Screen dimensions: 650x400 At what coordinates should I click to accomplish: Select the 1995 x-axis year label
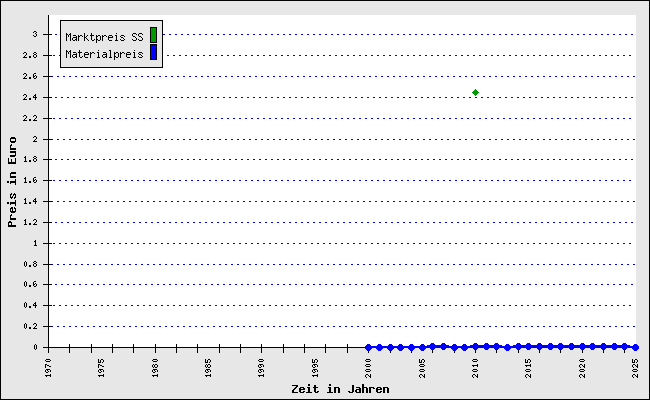[315, 366]
